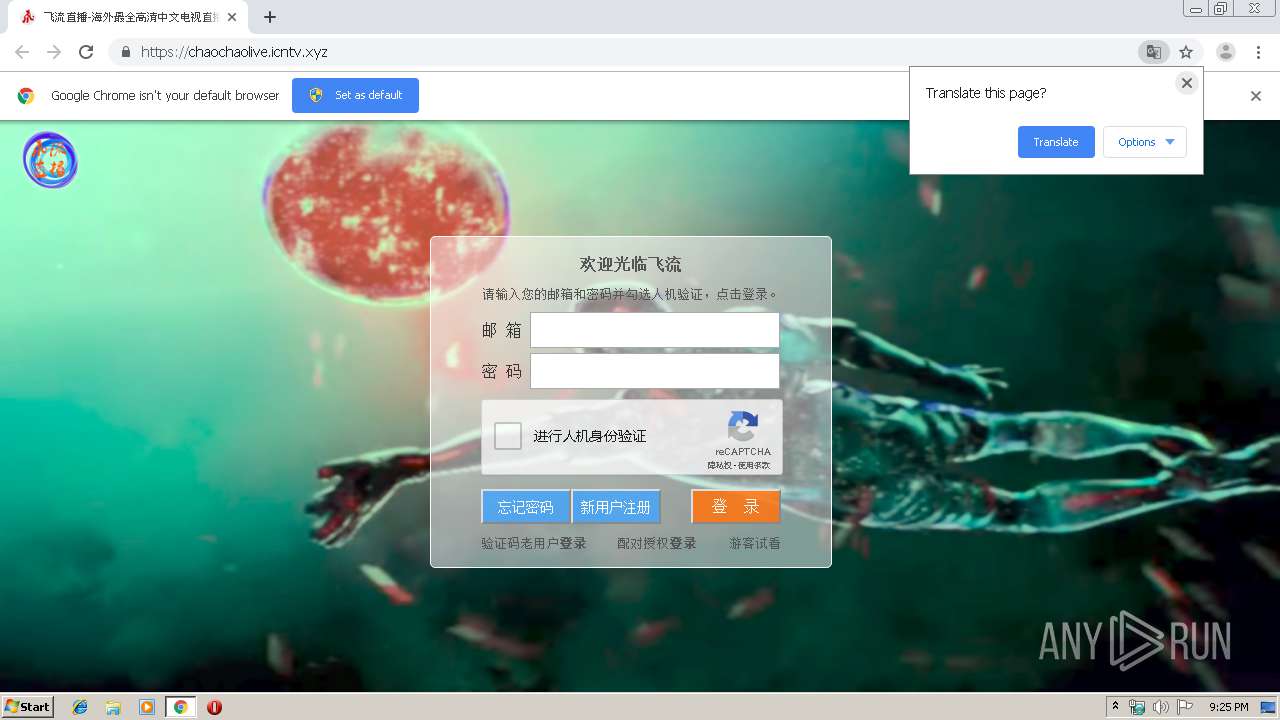Viewport: 1280px width, 720px height.
Task: Click the 游客试看 link
Action: point(755,543)
